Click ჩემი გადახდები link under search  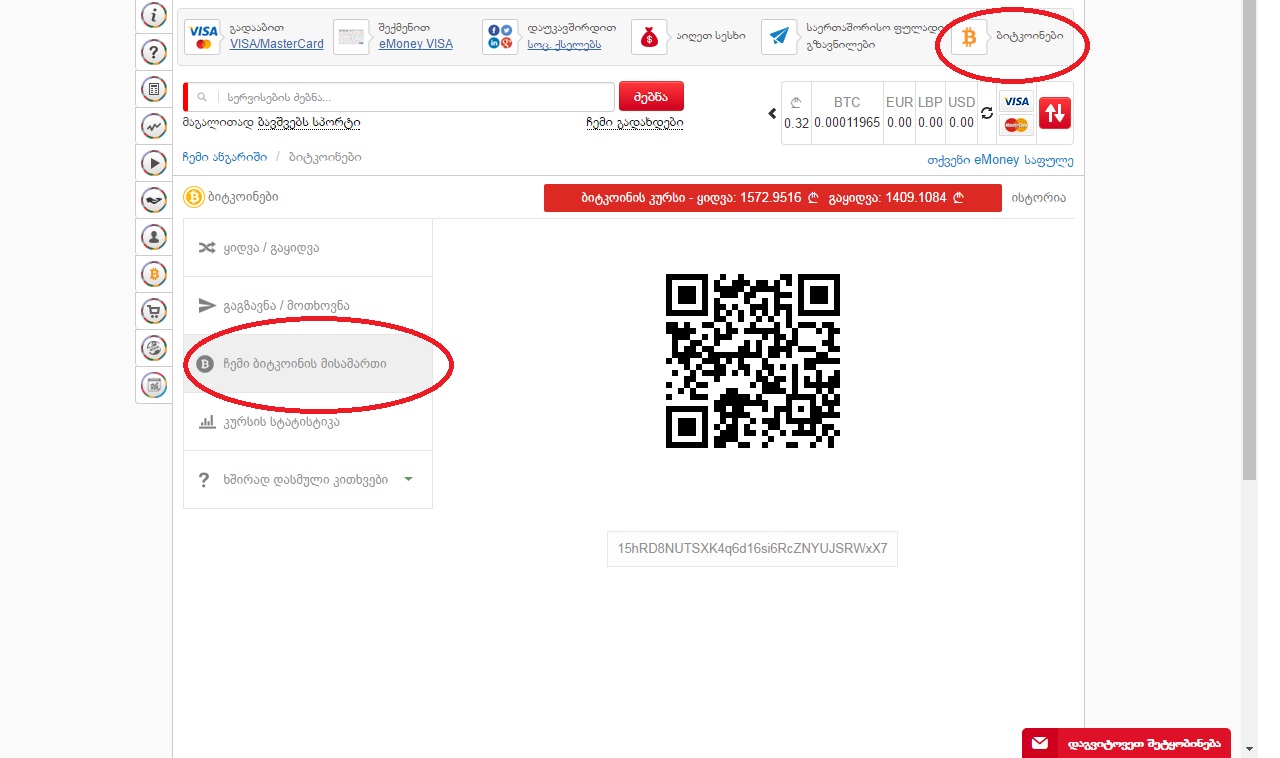(635, 122)
